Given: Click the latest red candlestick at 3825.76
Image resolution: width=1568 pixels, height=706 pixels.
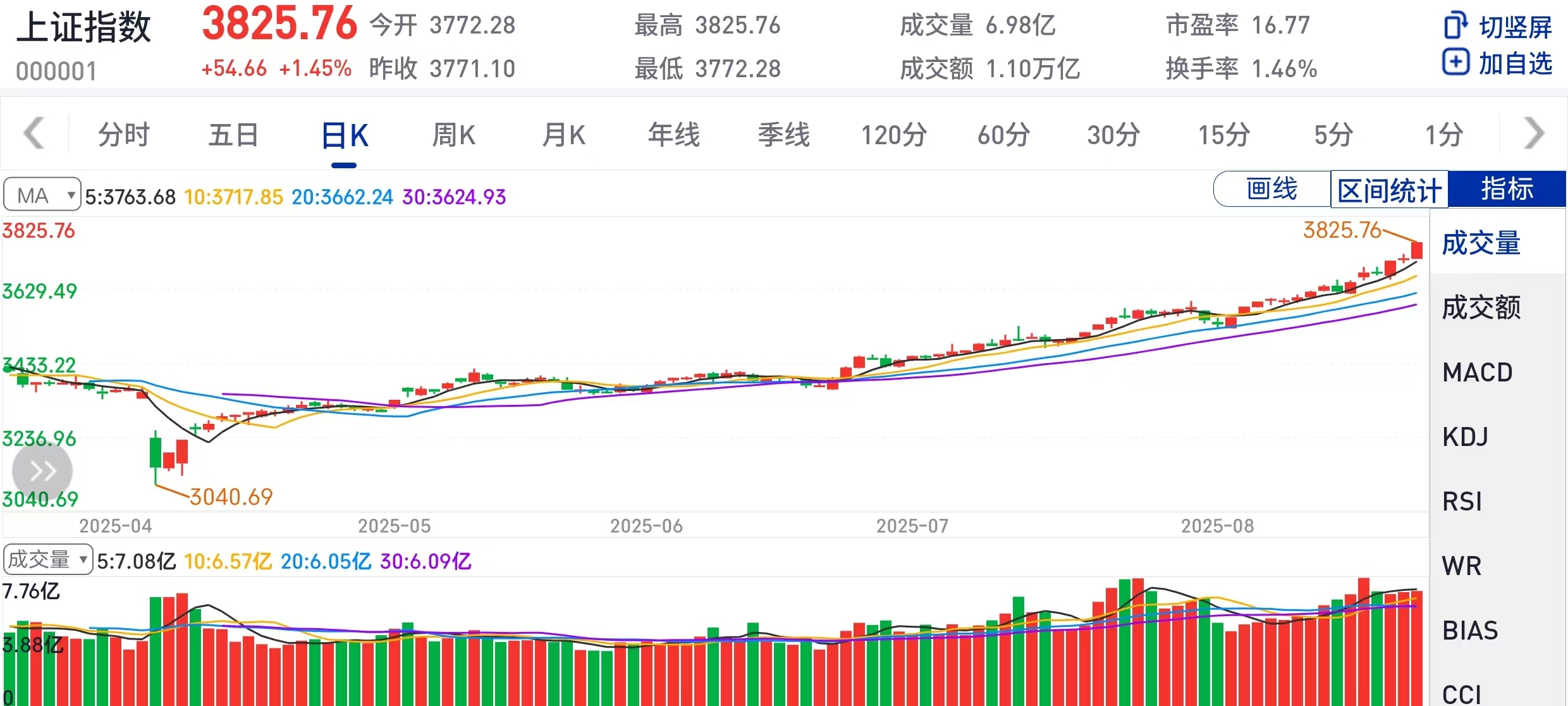Looking at the screenshot, I should click(1417, 251).
